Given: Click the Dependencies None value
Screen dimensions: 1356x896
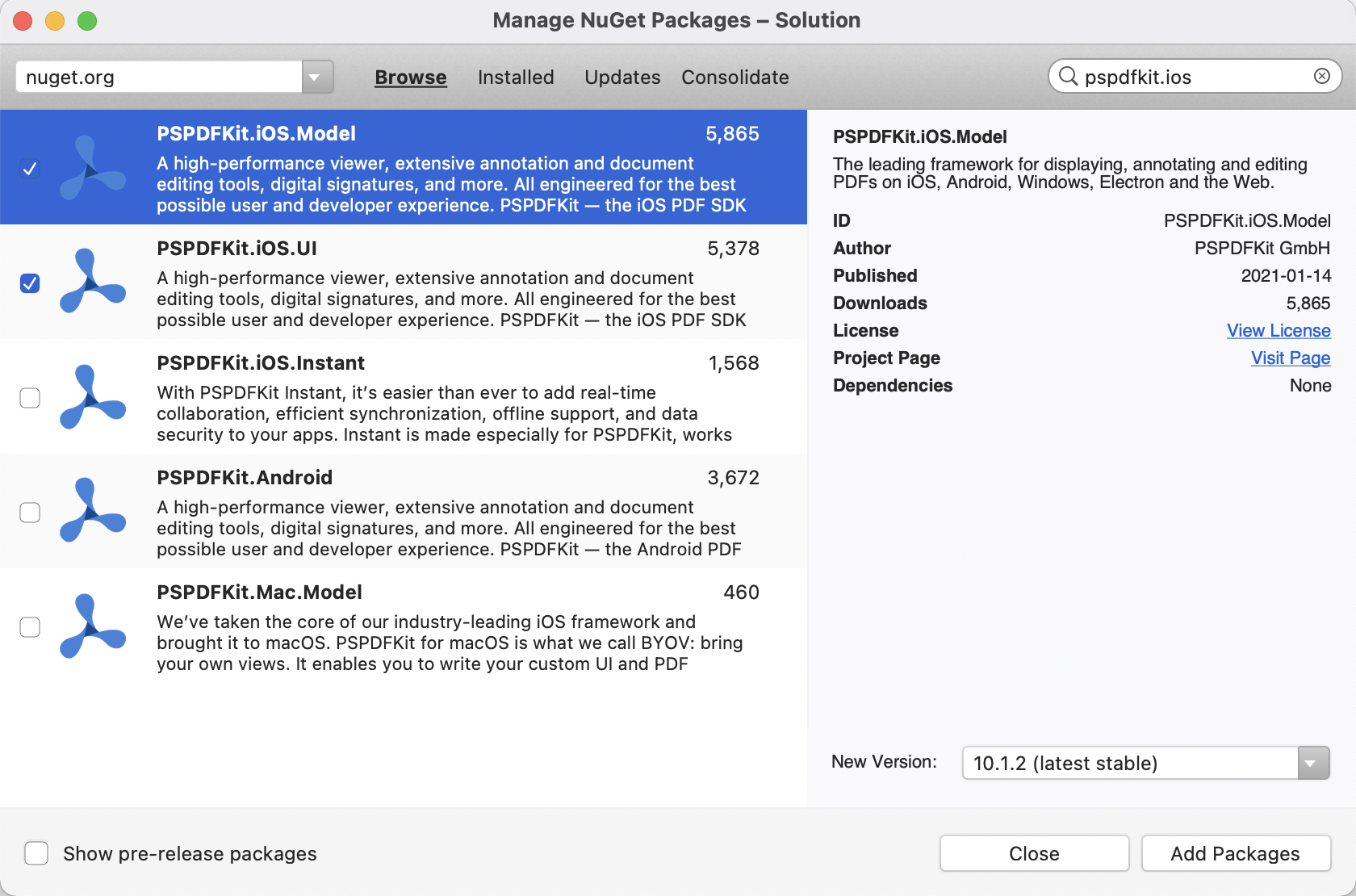Looking at the screenshot, I should (x=1310, y=386).
